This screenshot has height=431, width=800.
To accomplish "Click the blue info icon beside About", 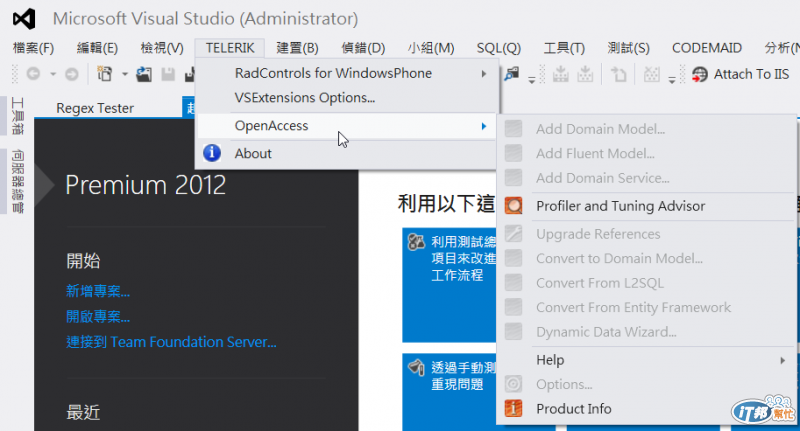I will [212, 153].
